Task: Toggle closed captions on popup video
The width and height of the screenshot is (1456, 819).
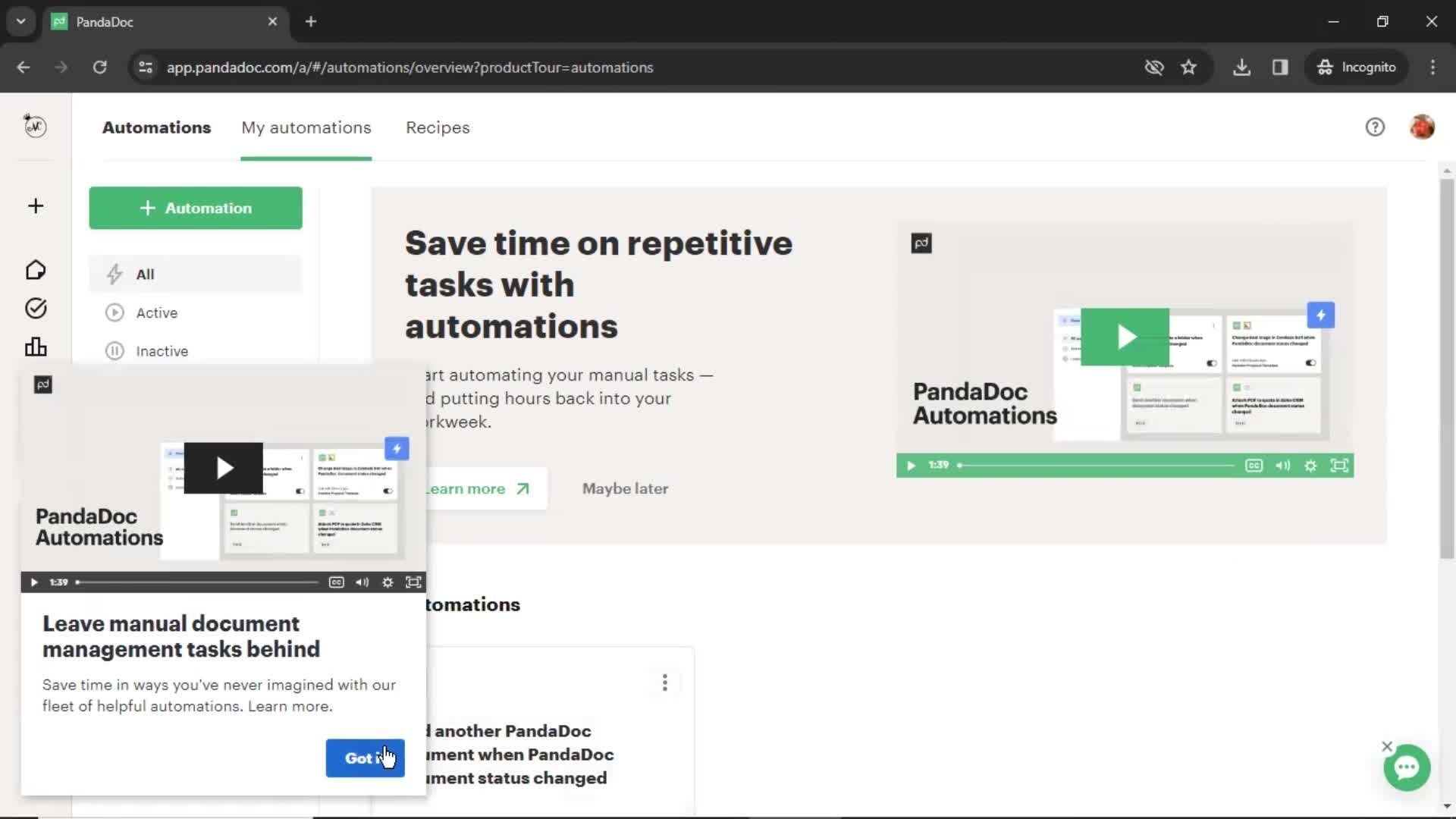Action: pos(337,582)
